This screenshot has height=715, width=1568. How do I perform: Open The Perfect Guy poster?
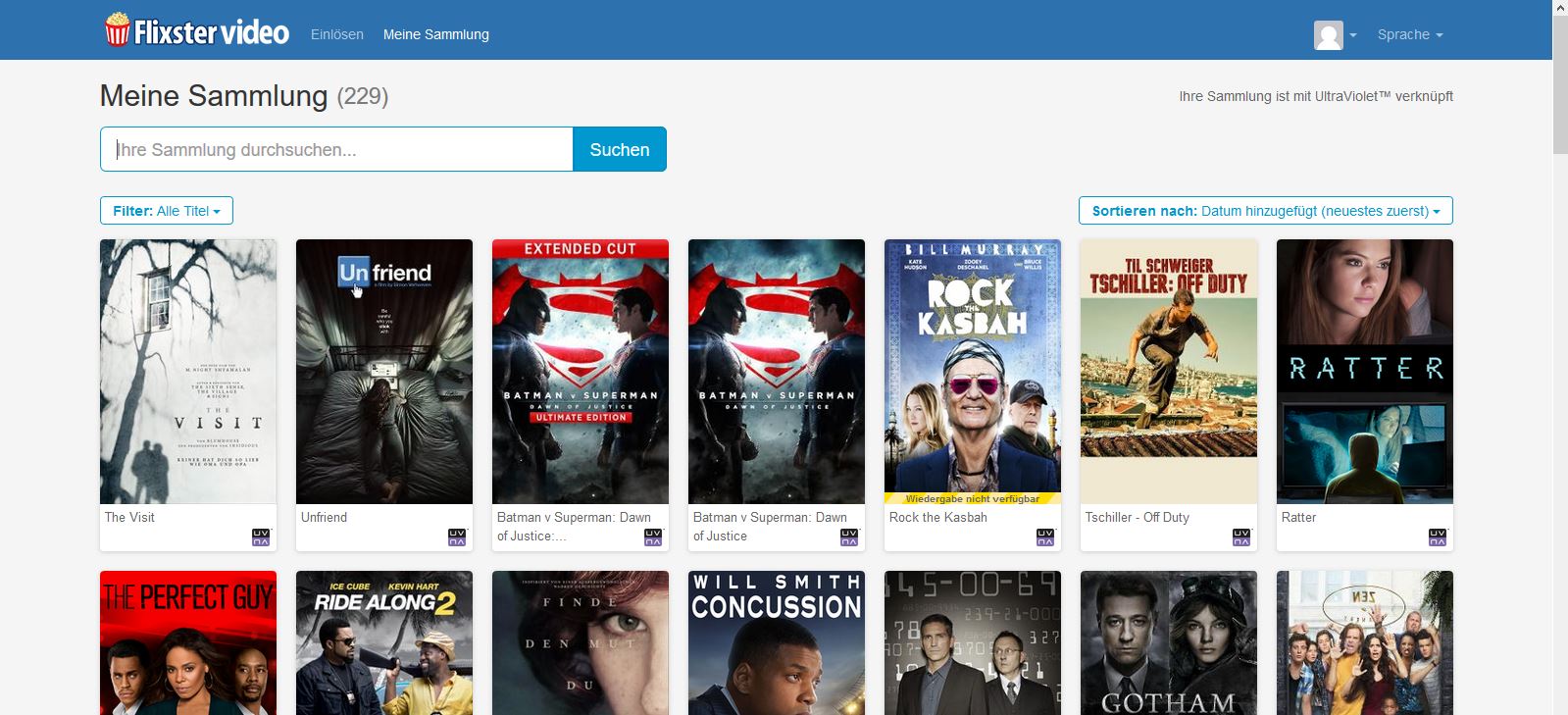click(188, 642)
